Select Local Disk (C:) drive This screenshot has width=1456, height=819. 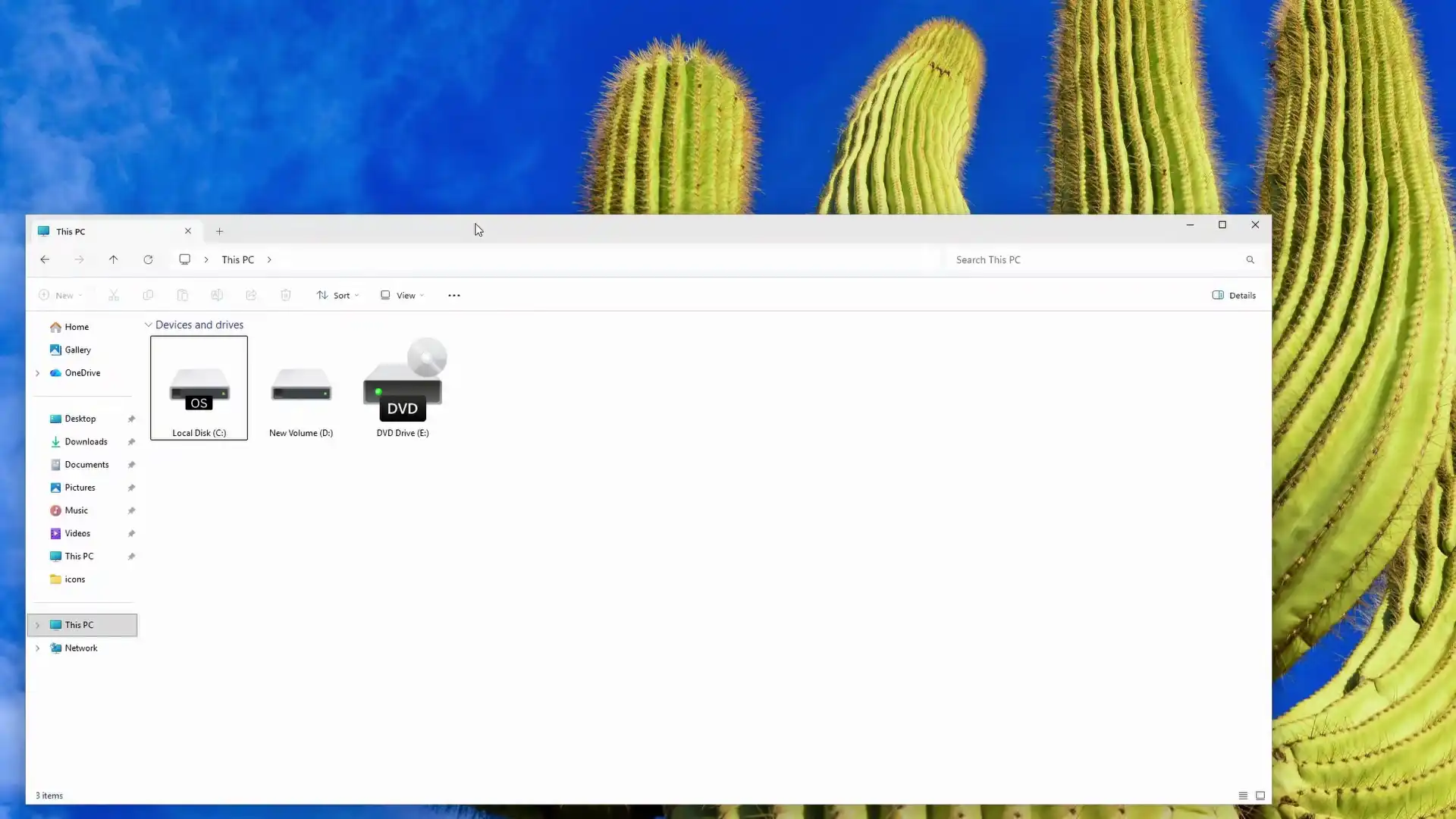click(199, 388)
